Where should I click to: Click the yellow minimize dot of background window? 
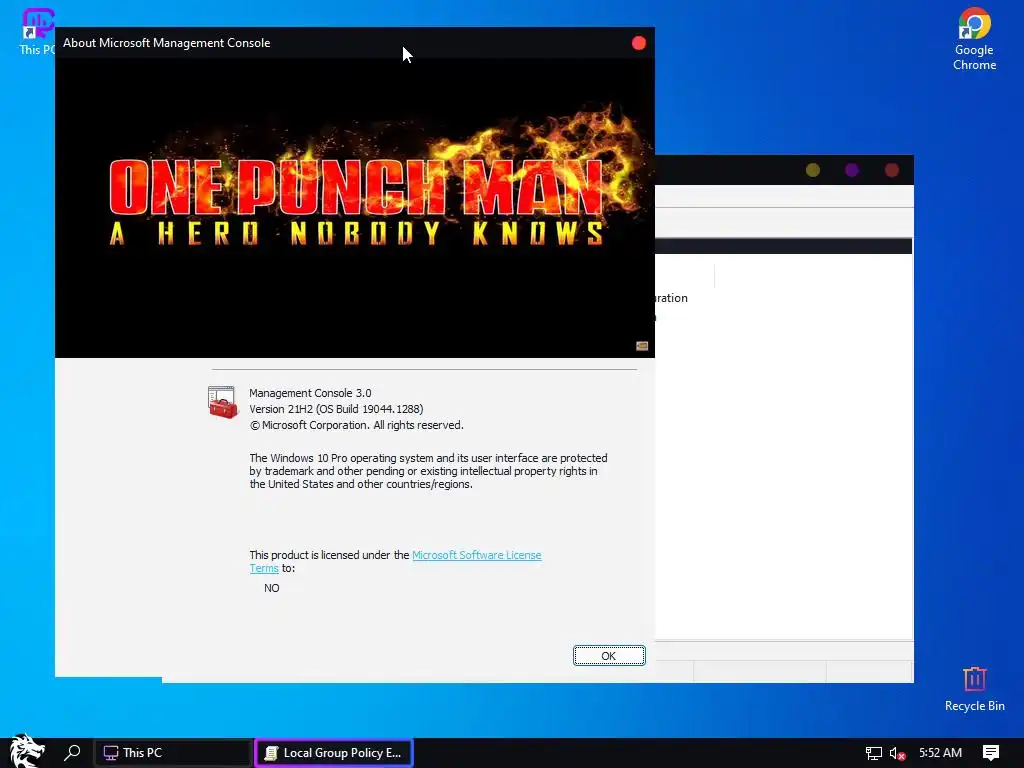point(812,170)
